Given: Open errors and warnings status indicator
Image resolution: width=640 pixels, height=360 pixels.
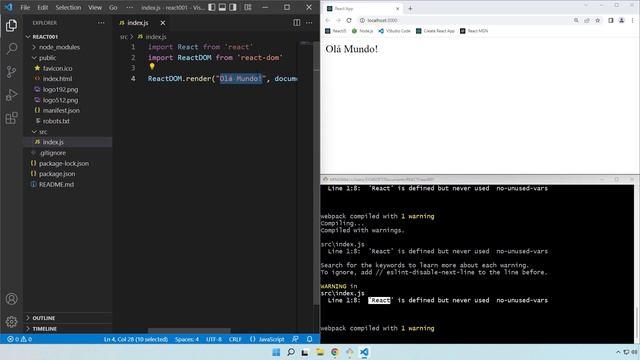Looking at the screenshot, I should 19,339.
